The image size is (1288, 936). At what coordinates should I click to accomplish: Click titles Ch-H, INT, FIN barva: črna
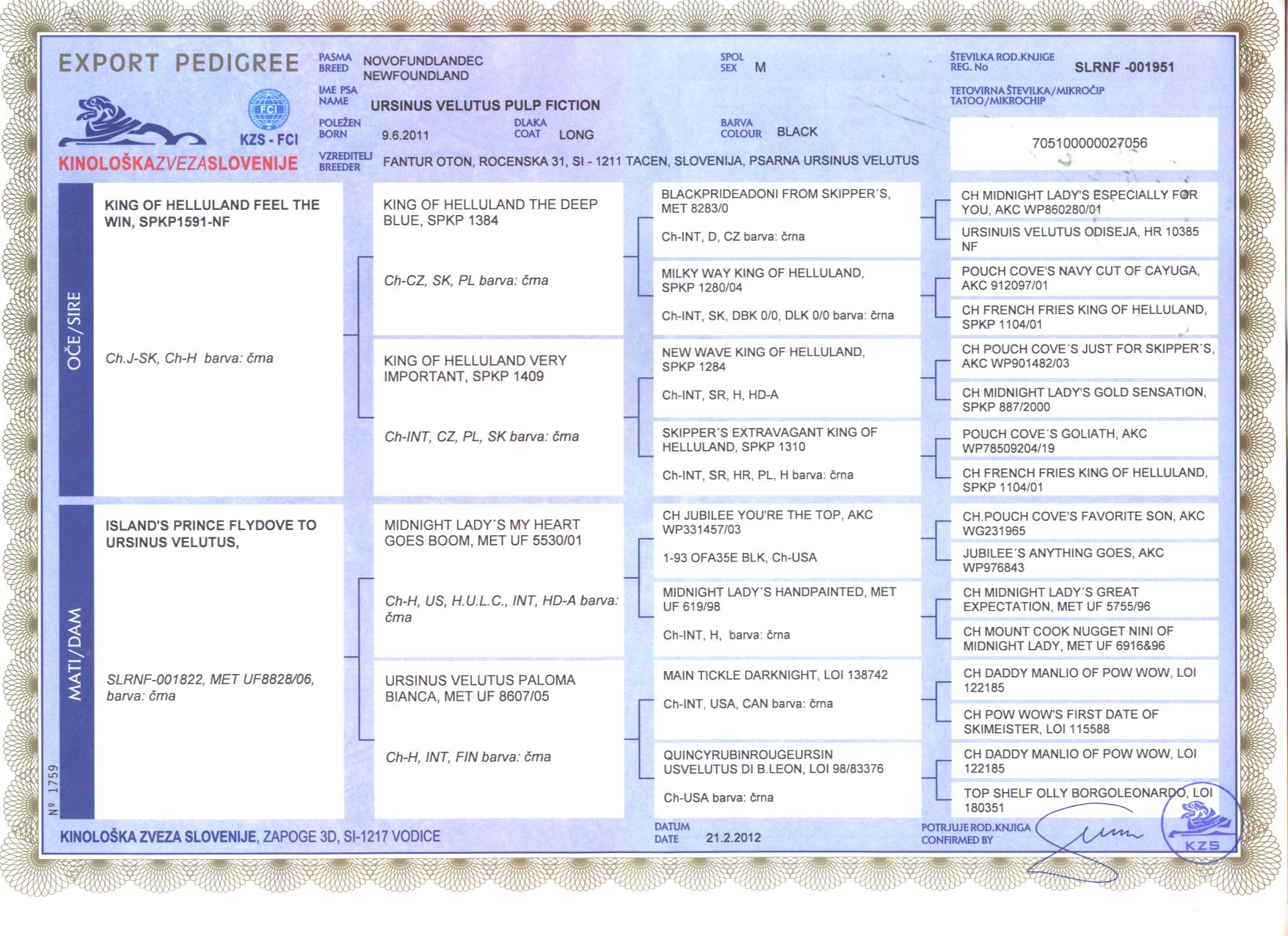[x=468, y=757]
